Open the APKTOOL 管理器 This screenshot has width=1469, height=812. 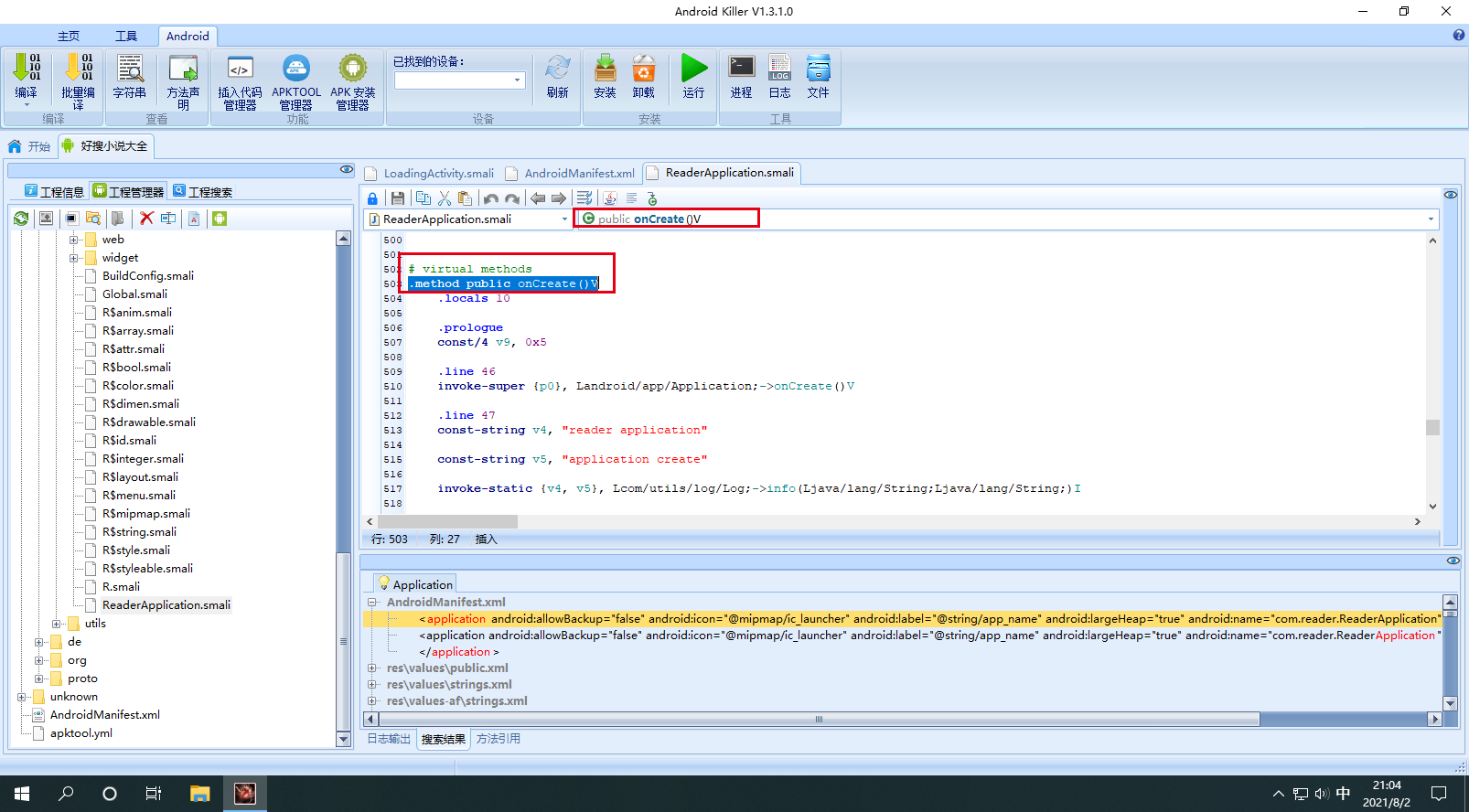click(x=296, y=69)
